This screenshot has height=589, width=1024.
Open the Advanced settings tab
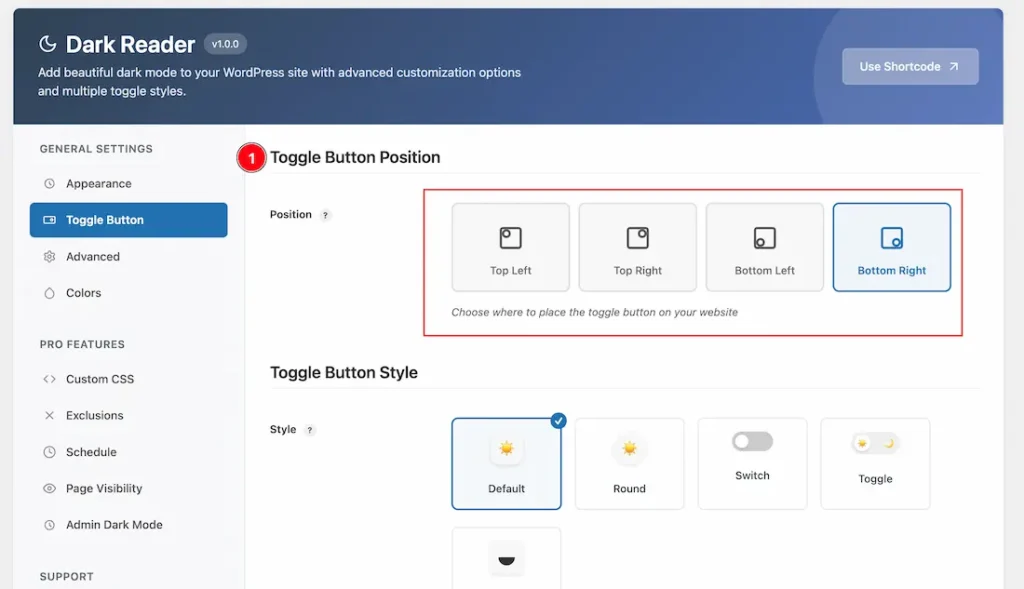point(129,257)
